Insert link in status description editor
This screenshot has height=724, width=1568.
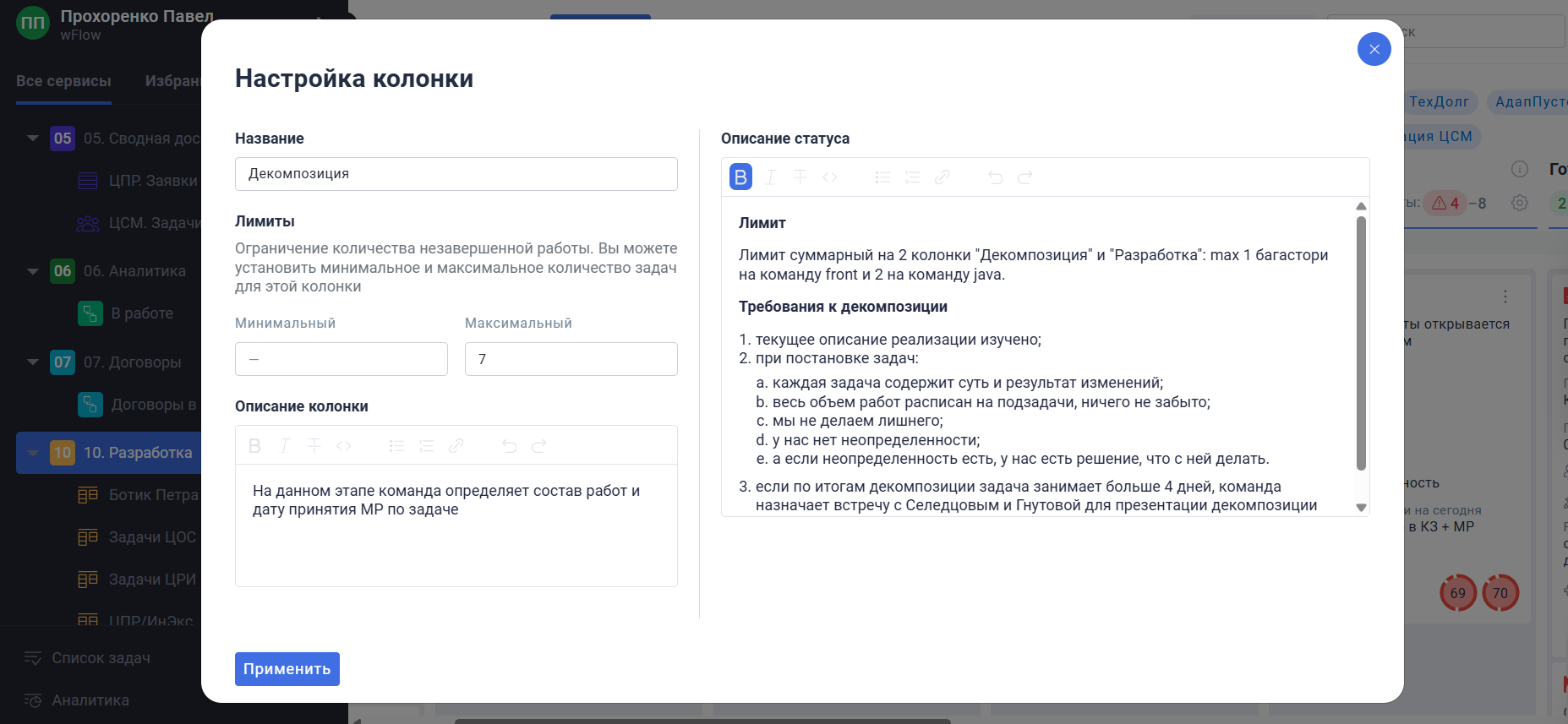pos(942,177)
